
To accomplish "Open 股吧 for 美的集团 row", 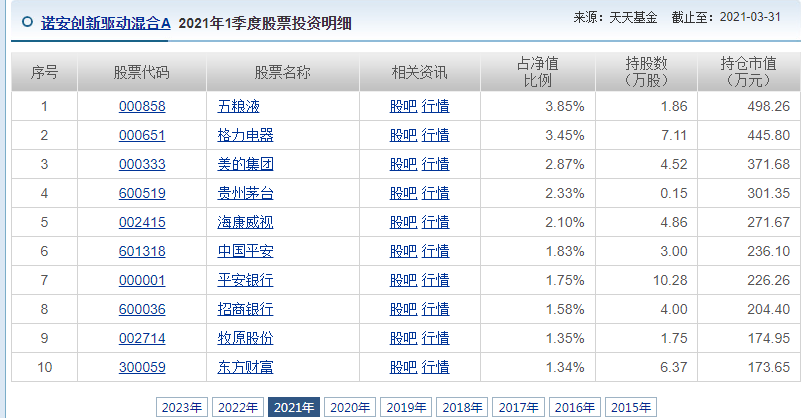I will 404,164.
